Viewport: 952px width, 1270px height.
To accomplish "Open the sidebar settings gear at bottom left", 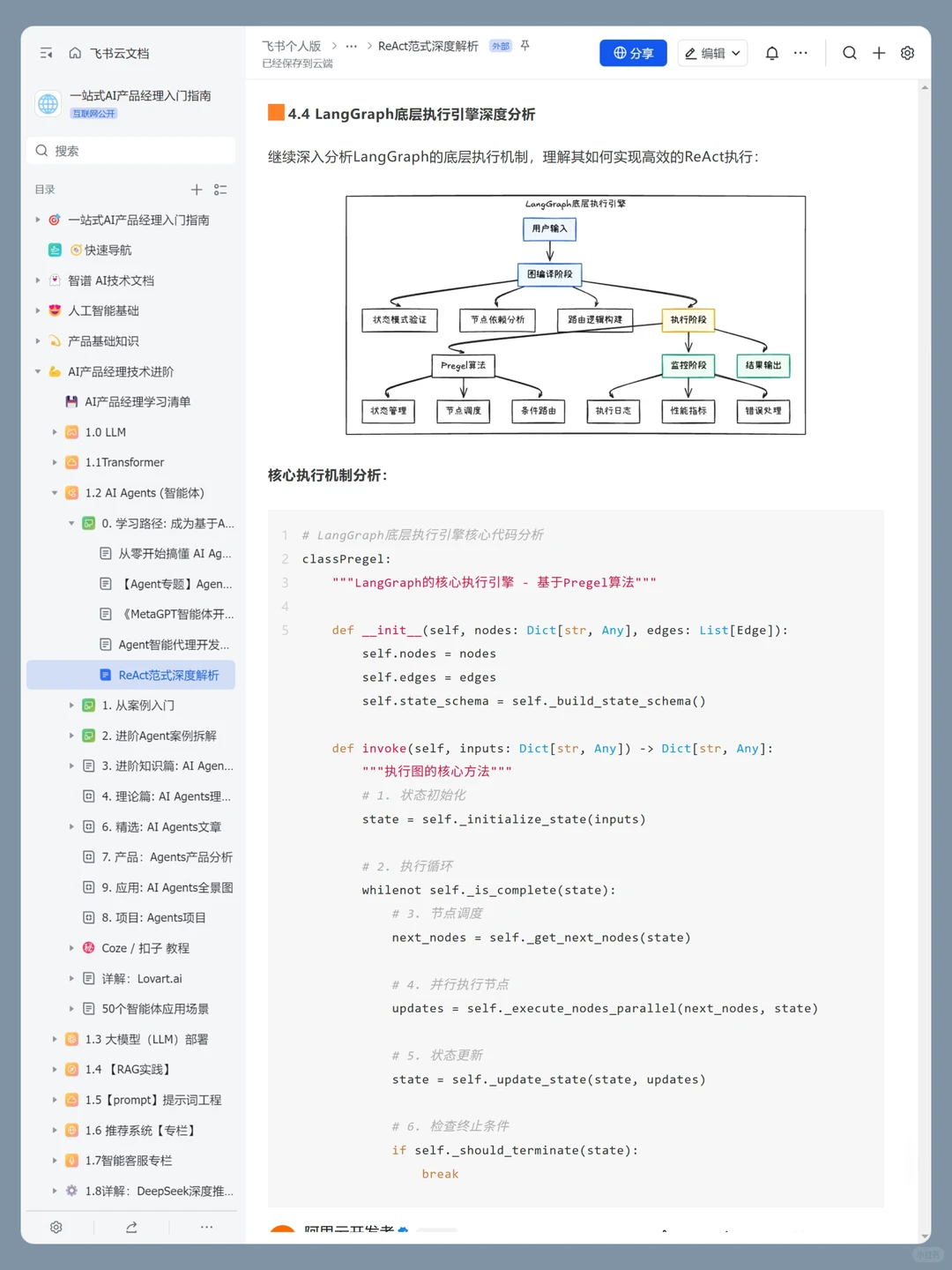I will coord(56,1227).
